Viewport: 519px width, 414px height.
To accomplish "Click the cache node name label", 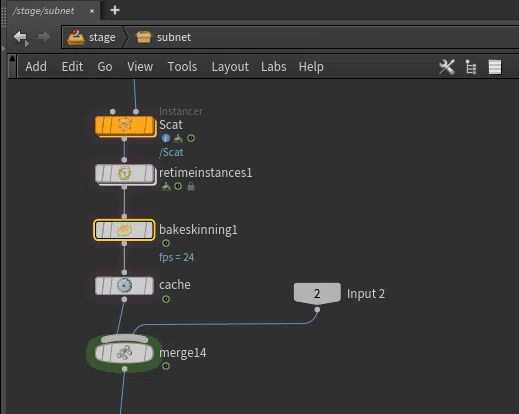I will click(x=175, y=285).
